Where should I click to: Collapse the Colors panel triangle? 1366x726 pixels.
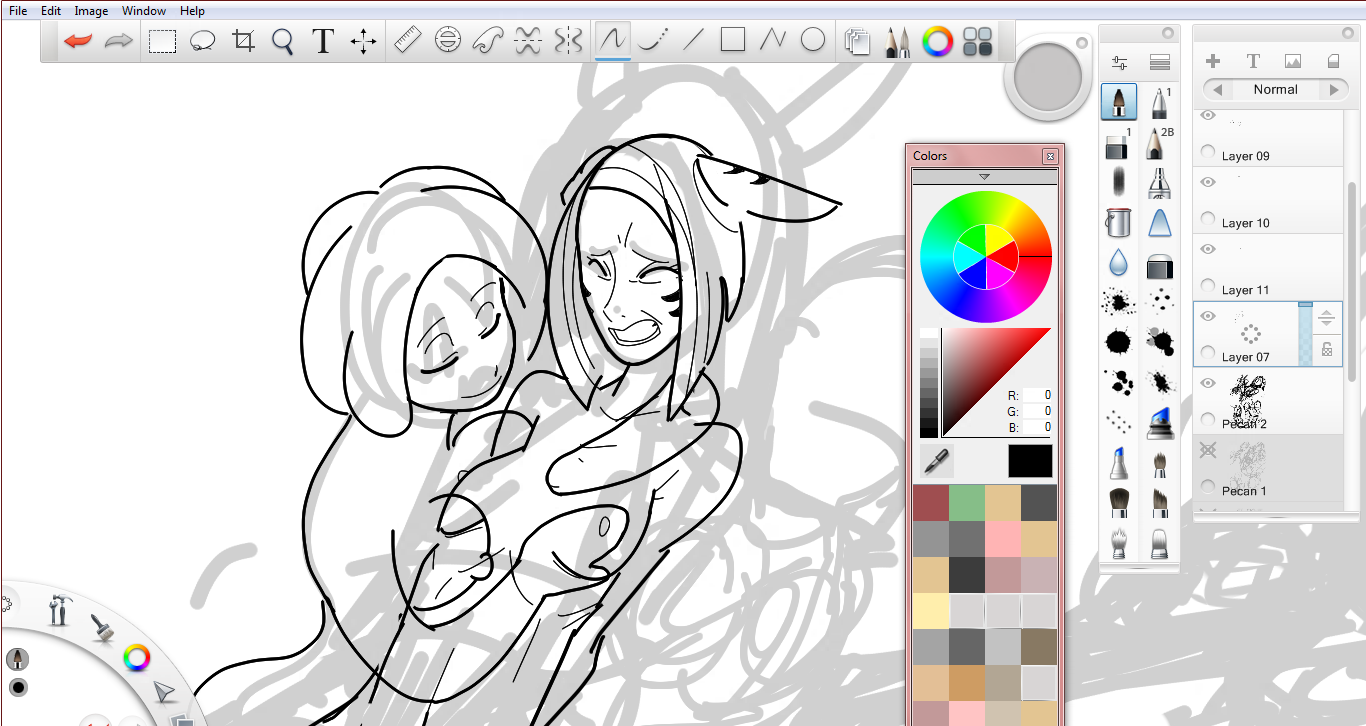(x=984, y=176)
